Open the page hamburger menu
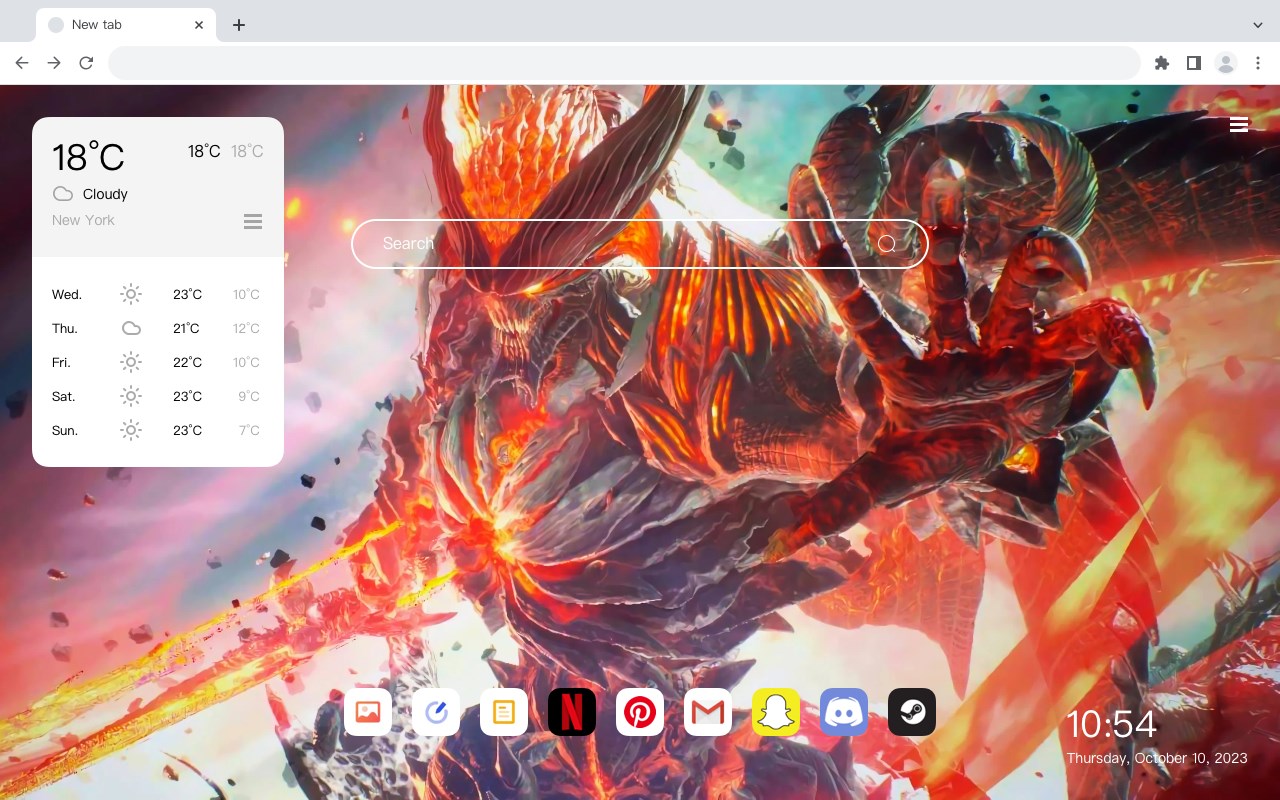The image size is (1280, 800). click(1239, 124)
